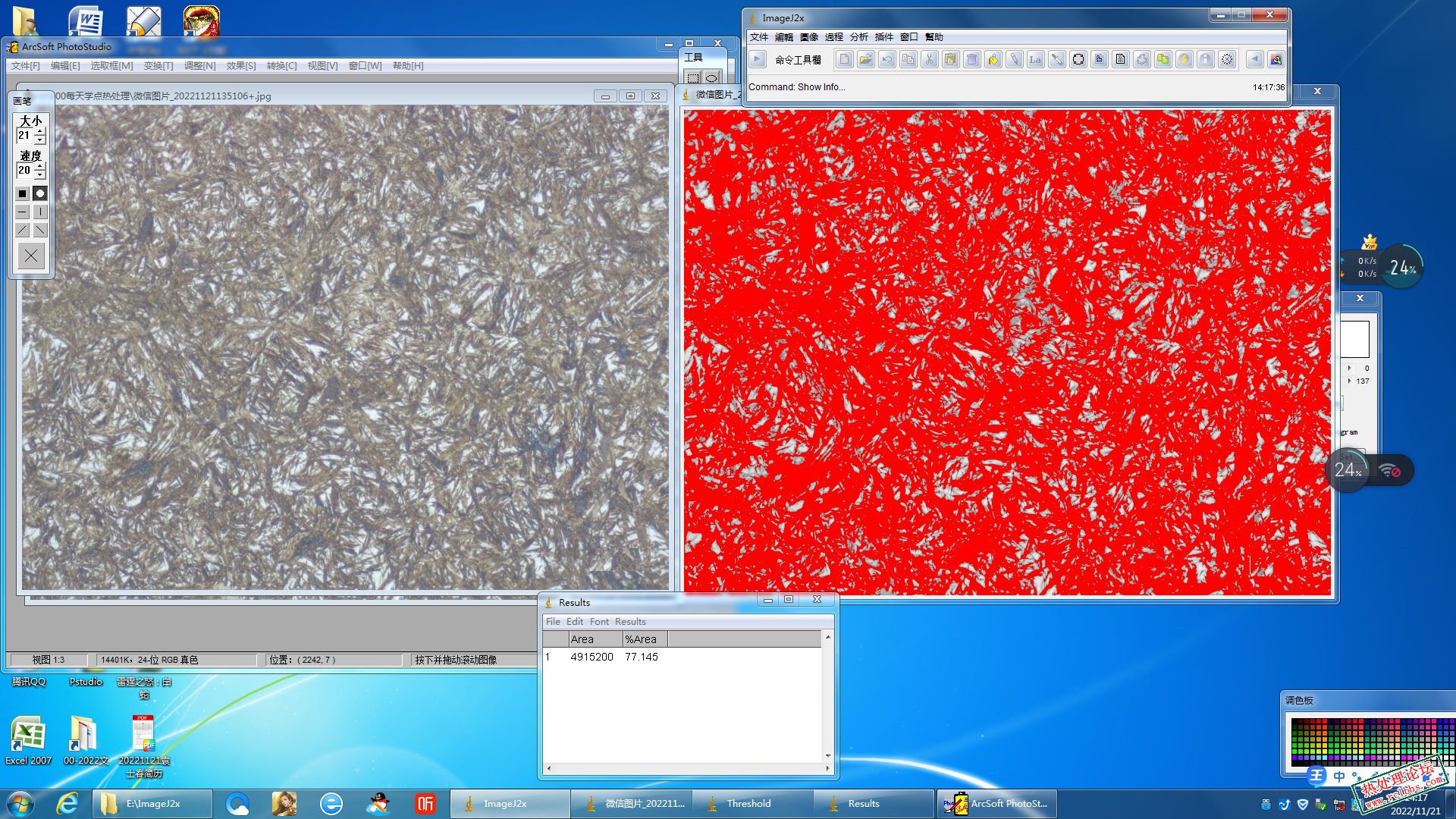
Task: Select the rectangle selection tool in 工具 panel
Action: [693, 78]
